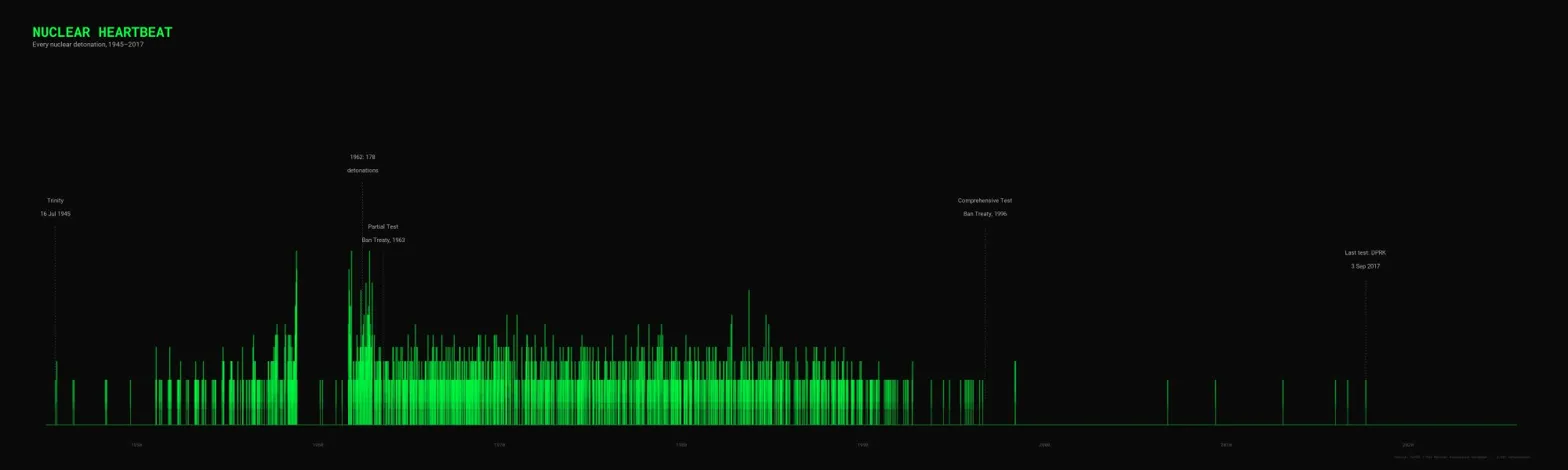Click the '1962: 178 detonations' annotation label

[x=362, y=163]
